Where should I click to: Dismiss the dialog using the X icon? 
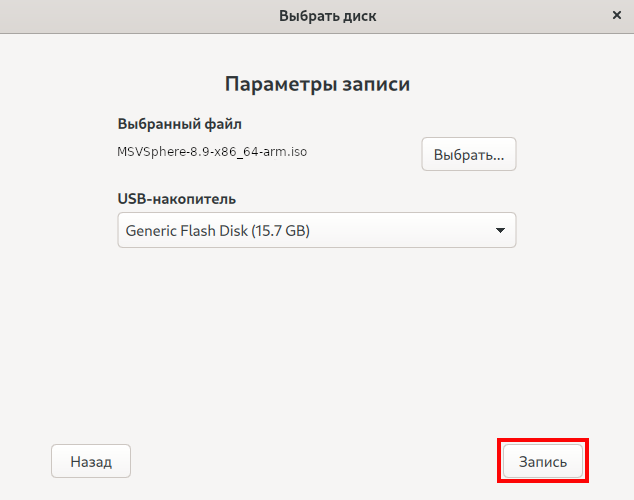(617, 15)
